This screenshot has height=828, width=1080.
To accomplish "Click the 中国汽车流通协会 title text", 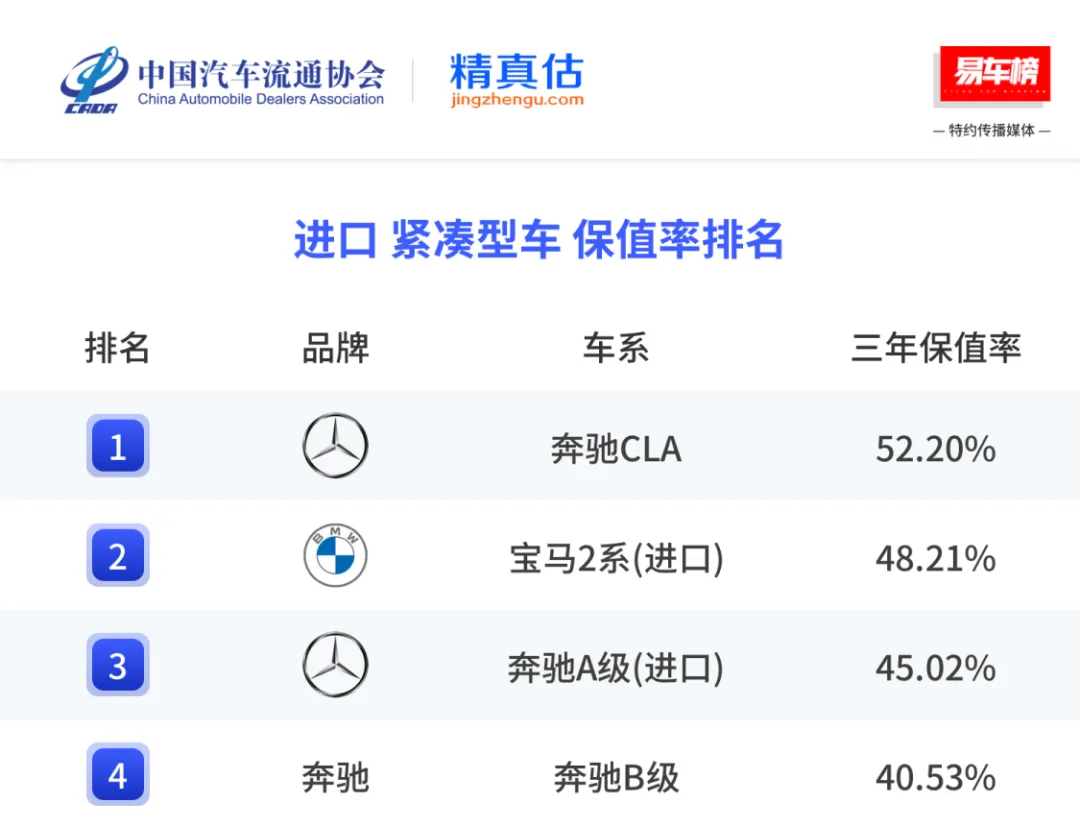I will 261,74.
